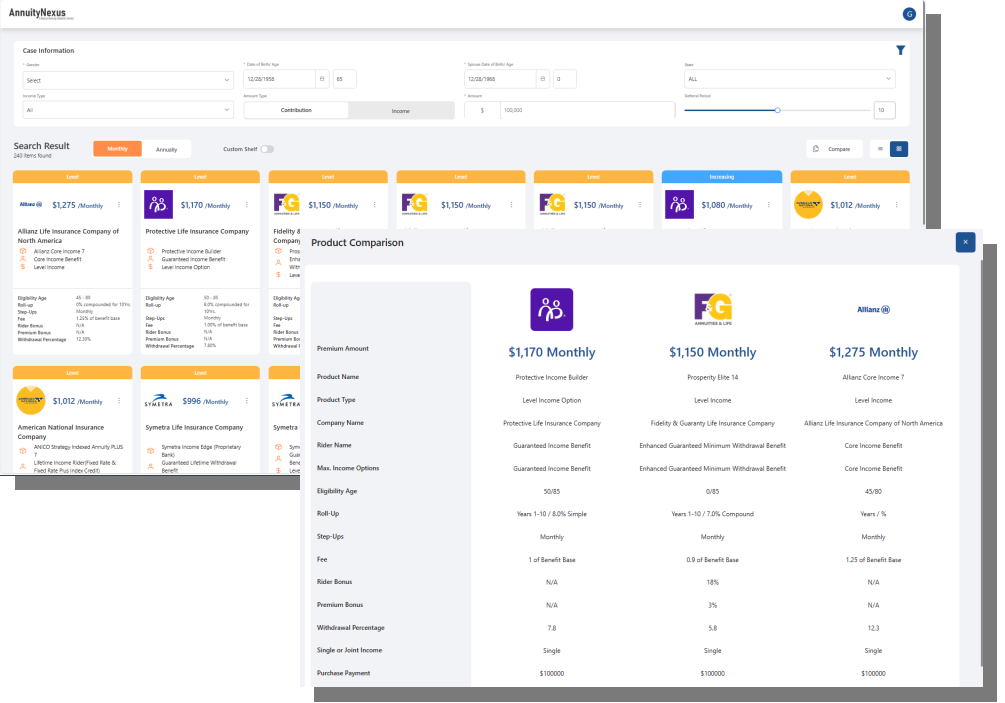The image size is (1005, 703).
Task: Click "Symetra Life Insurance Company" on the $996 card
Action: point(194,427)
